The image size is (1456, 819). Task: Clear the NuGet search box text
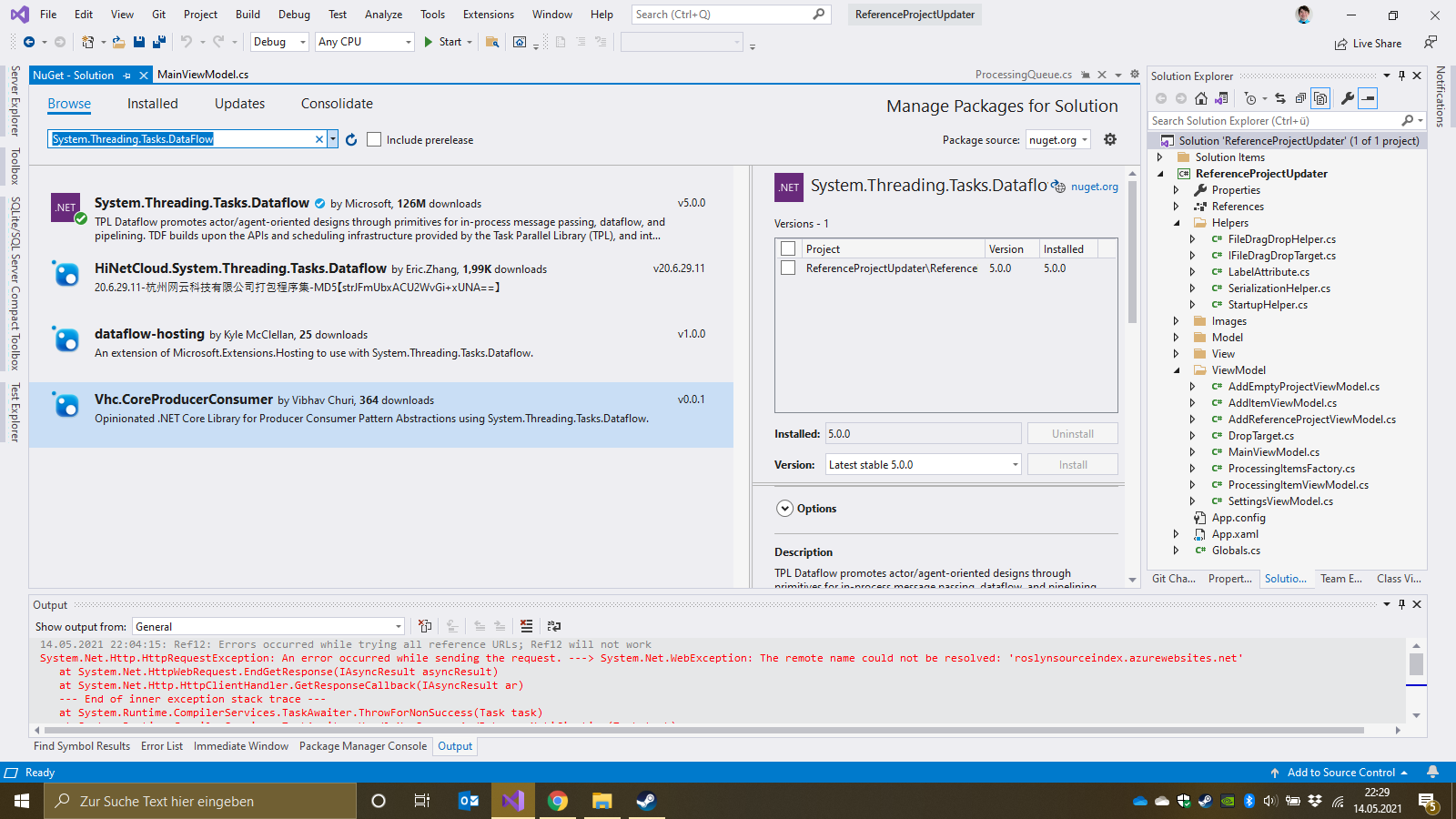(319, 139)
